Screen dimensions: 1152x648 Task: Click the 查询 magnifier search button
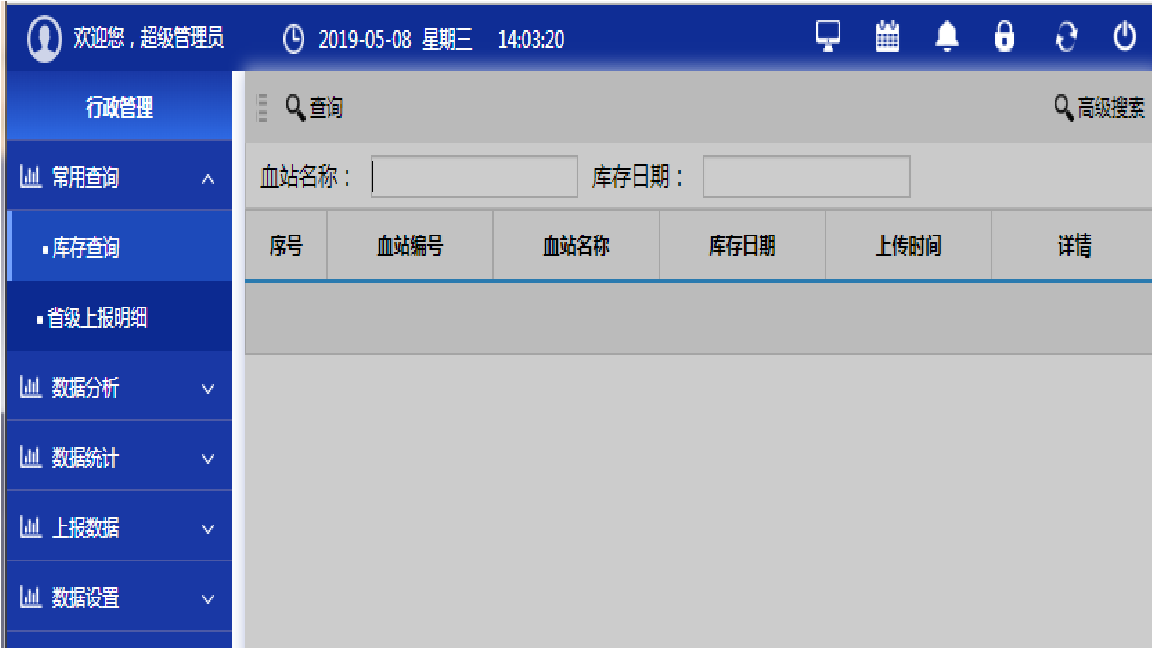click(x=314, y=108)
